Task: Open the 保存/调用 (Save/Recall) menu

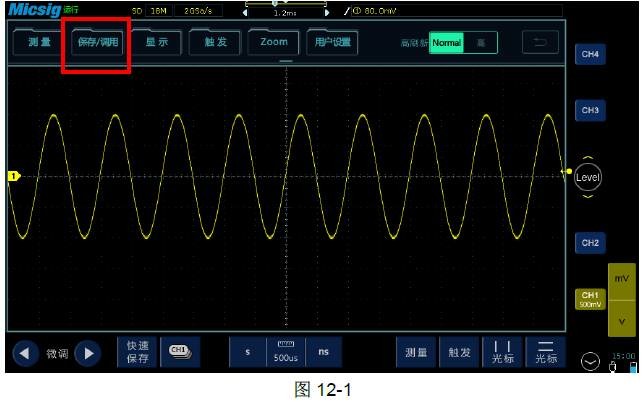Action: coord(97,43)
